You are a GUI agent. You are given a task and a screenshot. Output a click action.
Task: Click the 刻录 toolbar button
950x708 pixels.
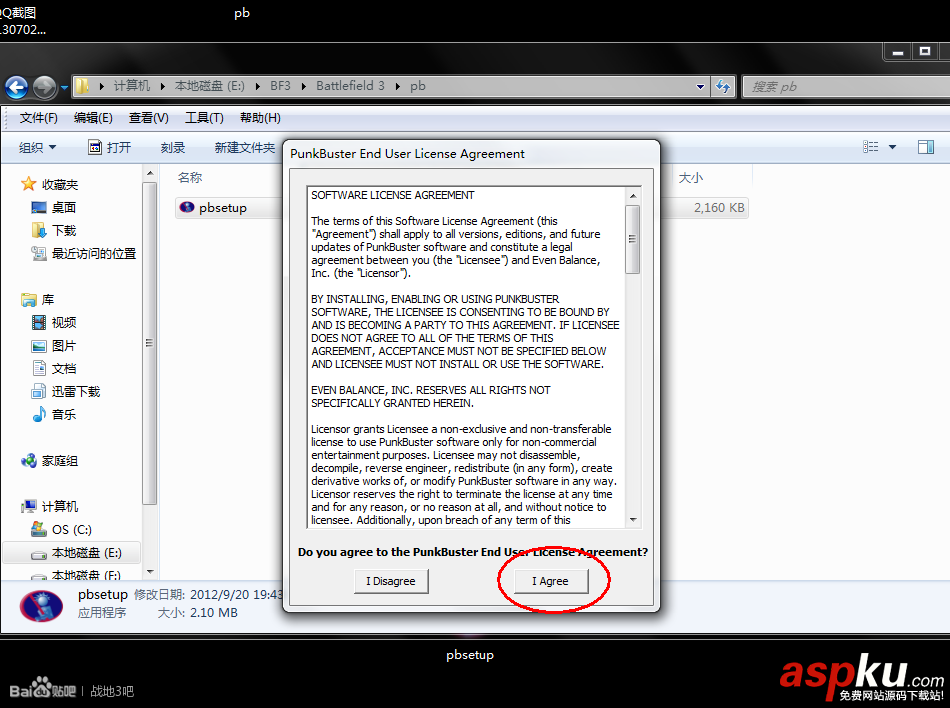coord(173,147)
